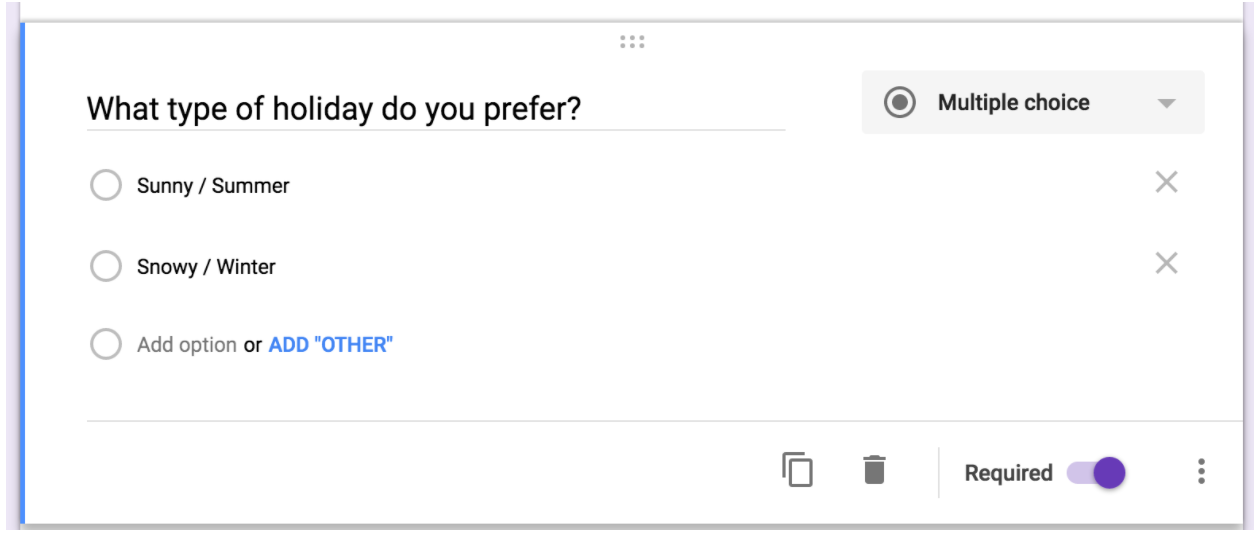
Task: Click the empty radio next to Add option
Action: (105, 345)
